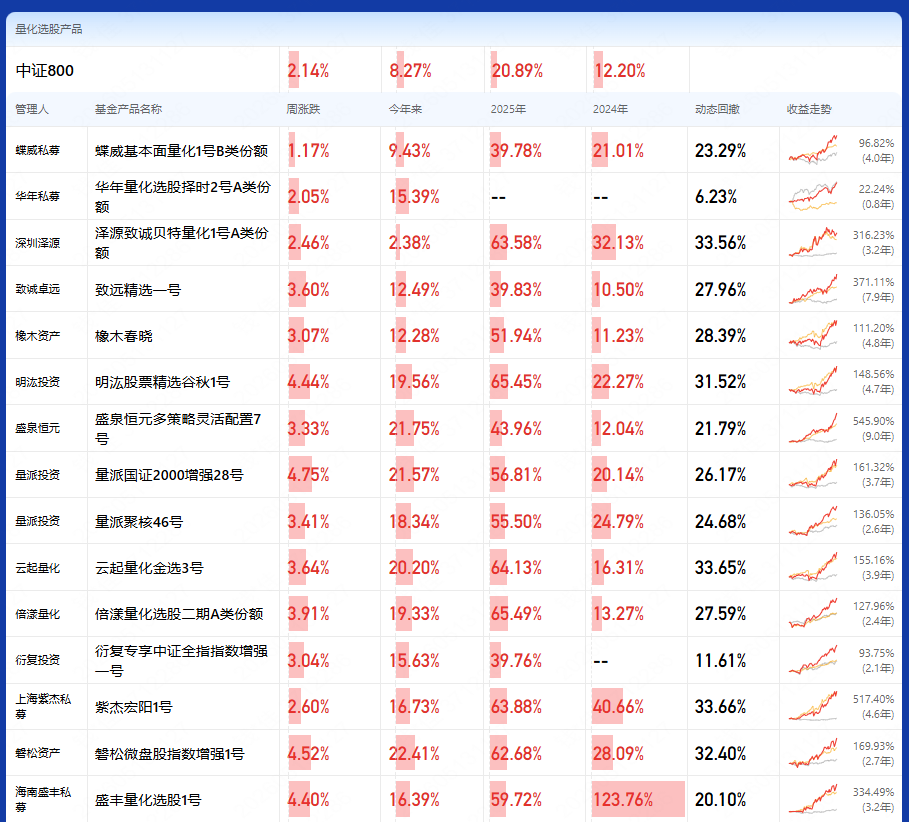The width and height of the screenshot is (909, 822).
Task: Open fund 磐松微盘股指数增强1号
Action: pyautogui.click(x=170, y=754)
